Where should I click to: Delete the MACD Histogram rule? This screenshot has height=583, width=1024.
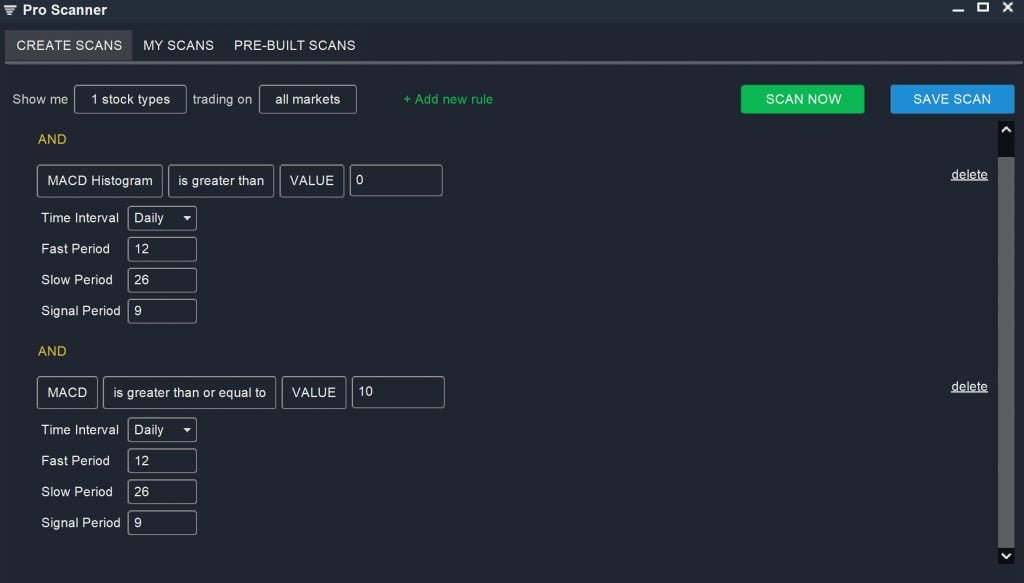click(x=968, y=175)
